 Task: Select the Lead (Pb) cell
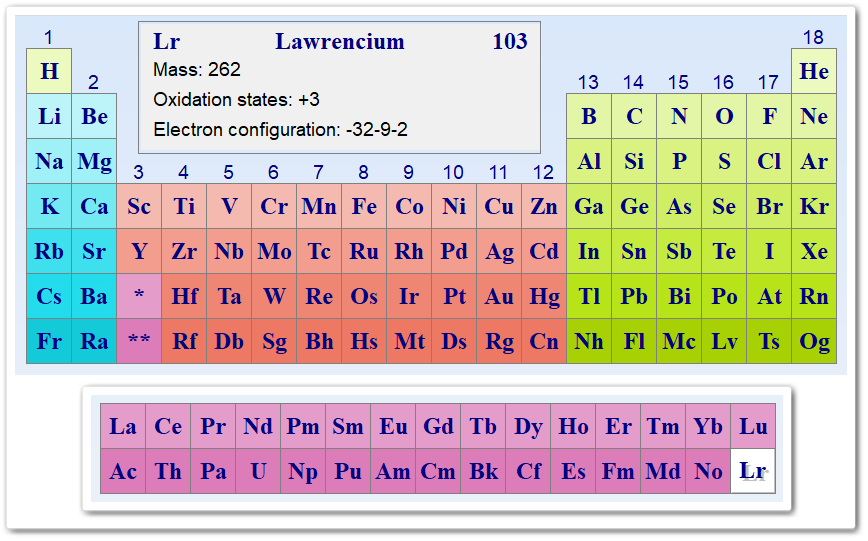pyautogui.click(x=634, y=296)
